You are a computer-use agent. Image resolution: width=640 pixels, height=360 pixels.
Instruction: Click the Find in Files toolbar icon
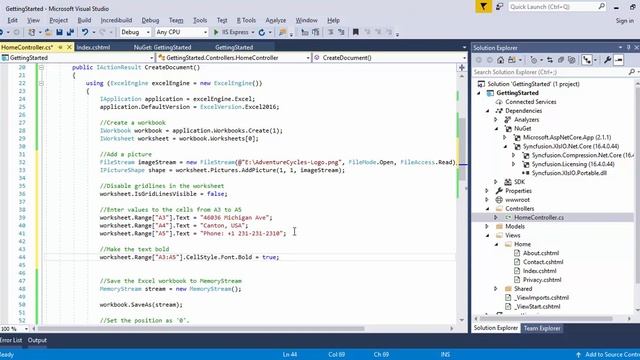click(282, 32)
